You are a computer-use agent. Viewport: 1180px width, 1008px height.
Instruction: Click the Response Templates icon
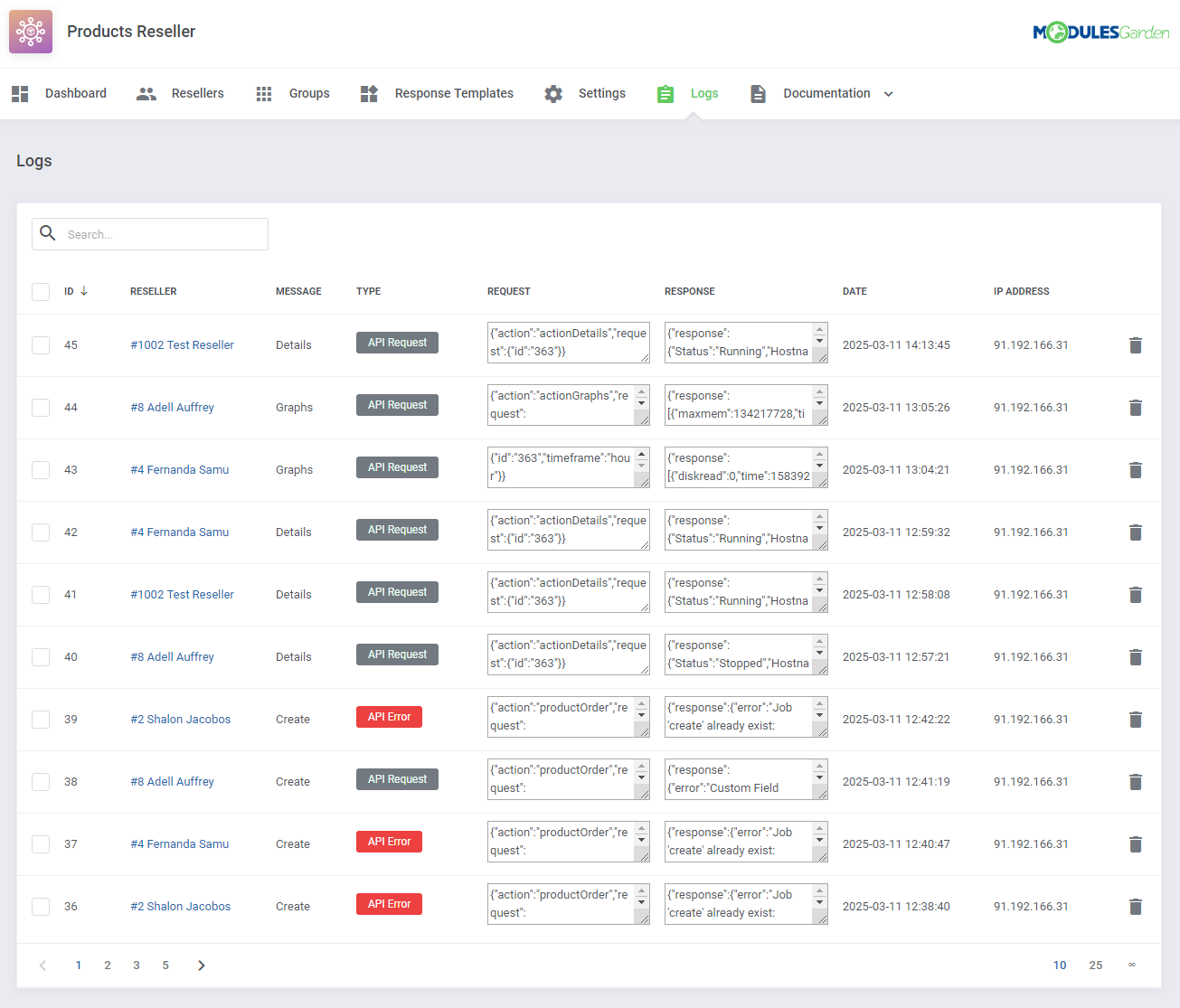coord(369,93)
